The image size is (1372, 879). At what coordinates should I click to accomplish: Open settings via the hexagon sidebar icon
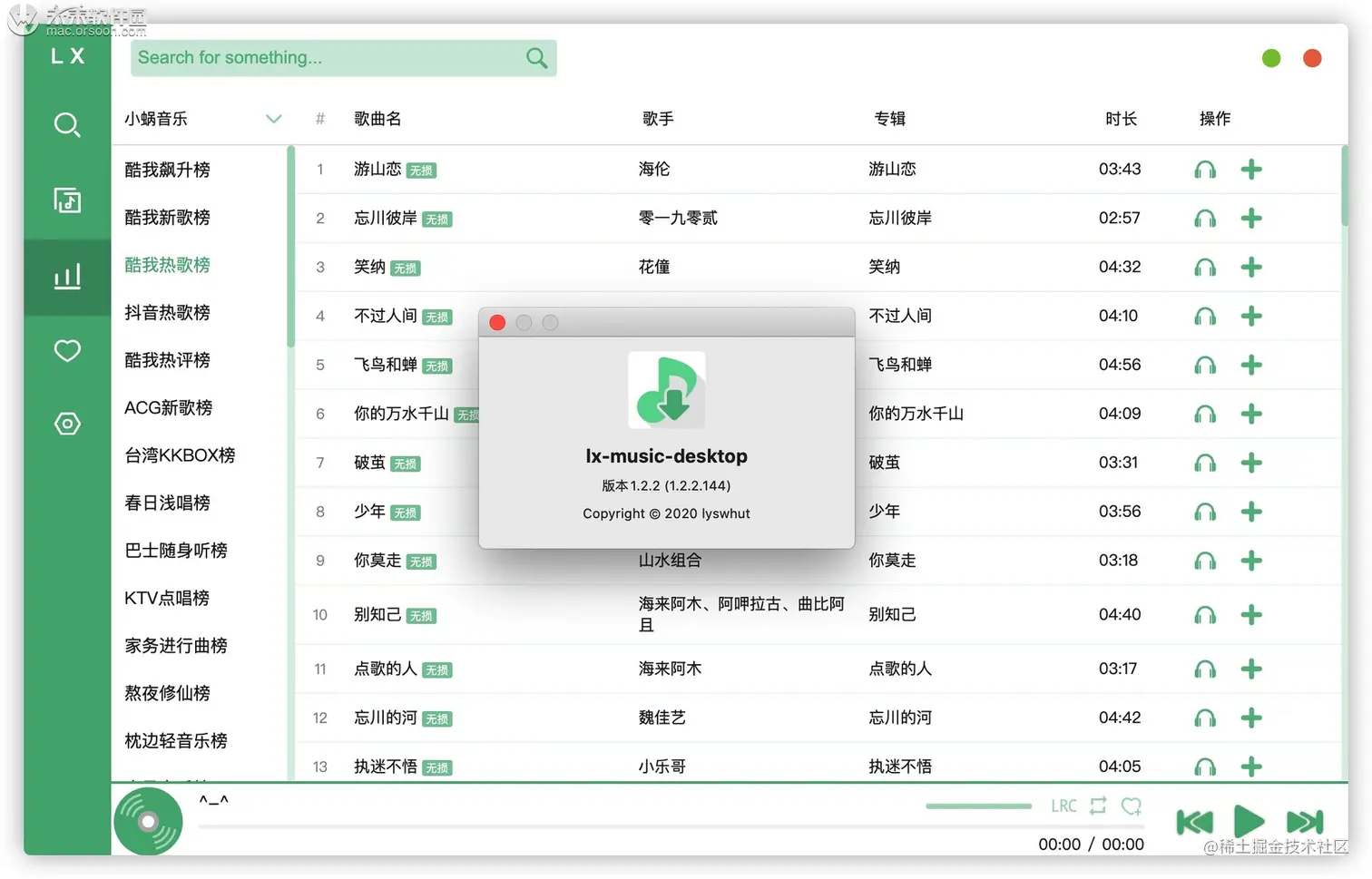coord(67,424)
